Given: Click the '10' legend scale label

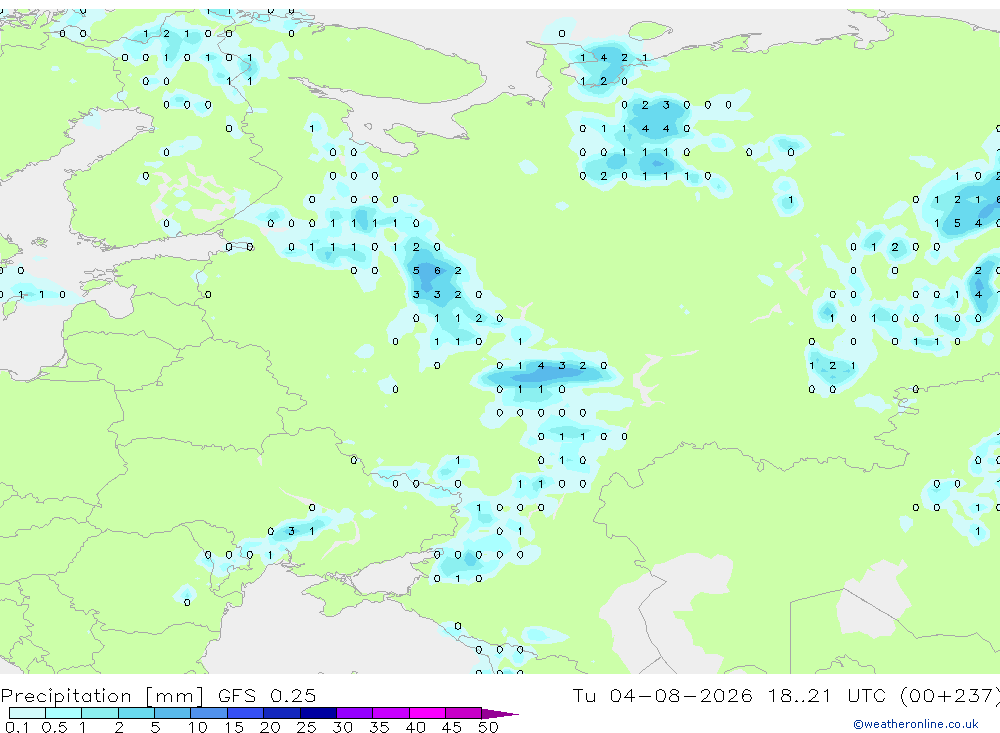Looking at the screenshot, I should (198, 727).
